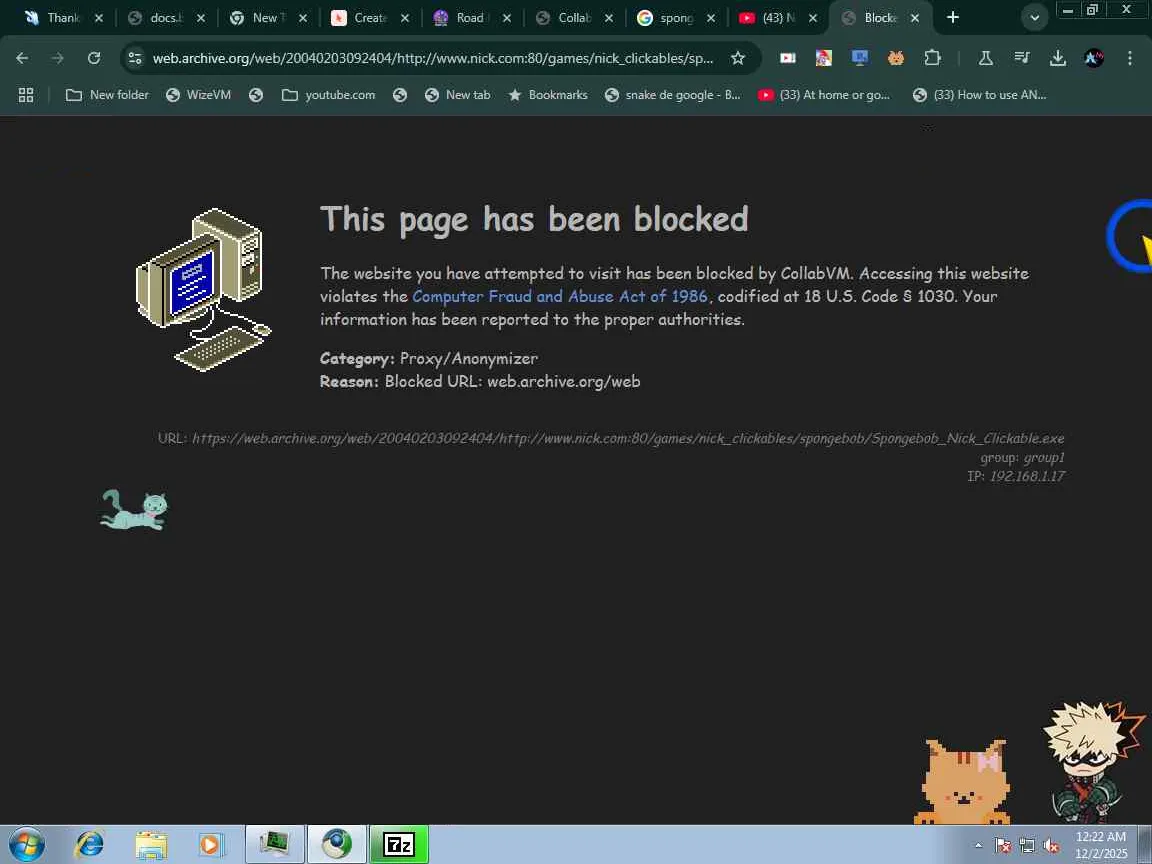Click the orange pixel cat sticker
Image resolution: width=1152 pixels, height=864 pixels.
pos(962,782)
